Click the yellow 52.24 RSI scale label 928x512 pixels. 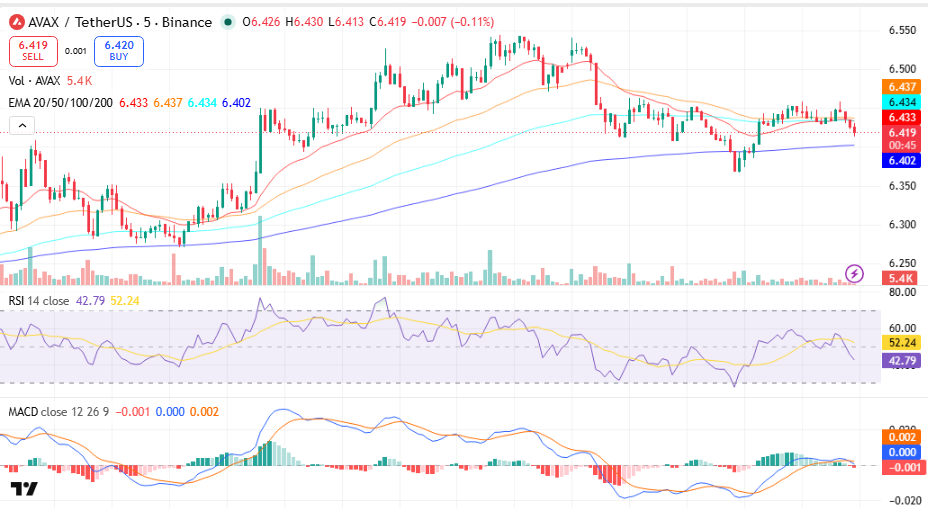click(x=901, y=343)
